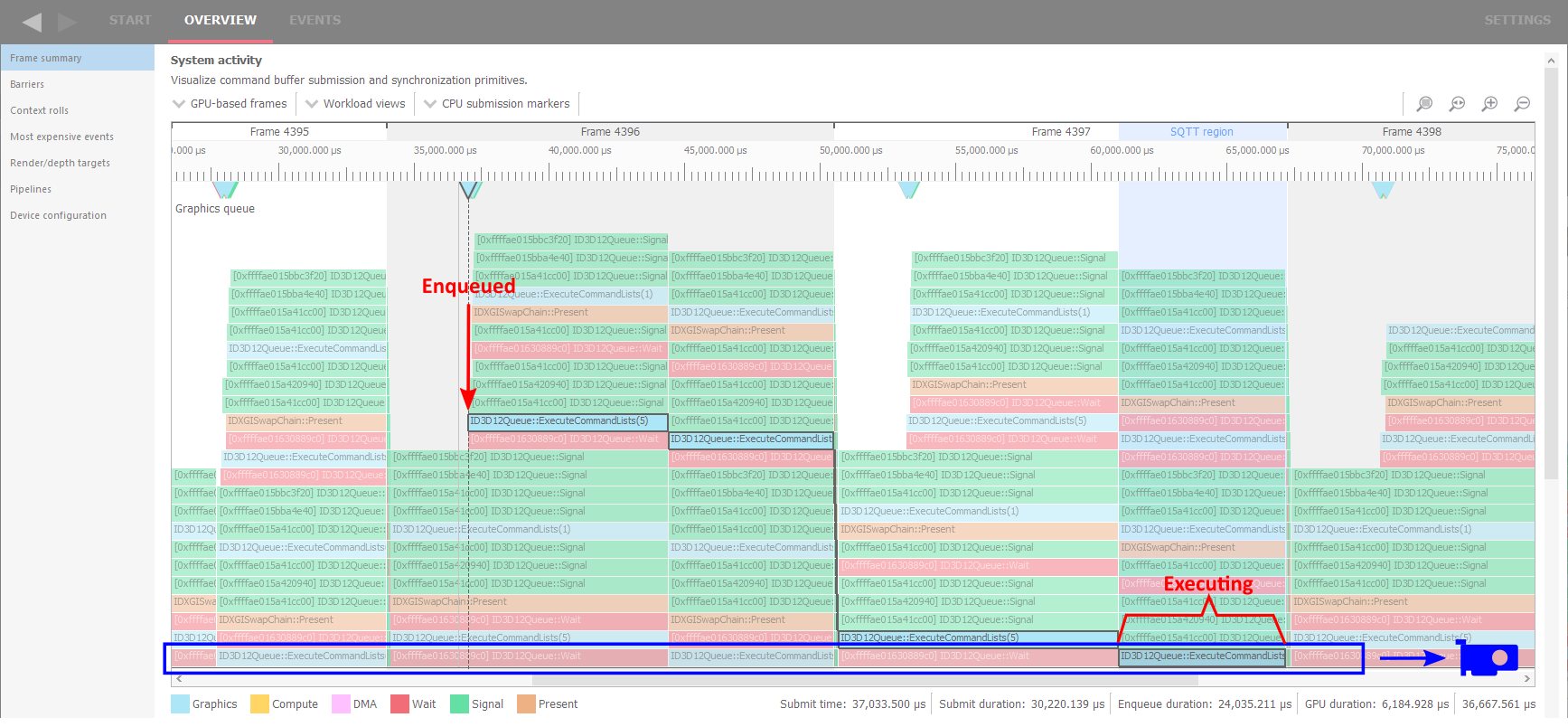Open the Most expensive events pane

coord(61,137)
